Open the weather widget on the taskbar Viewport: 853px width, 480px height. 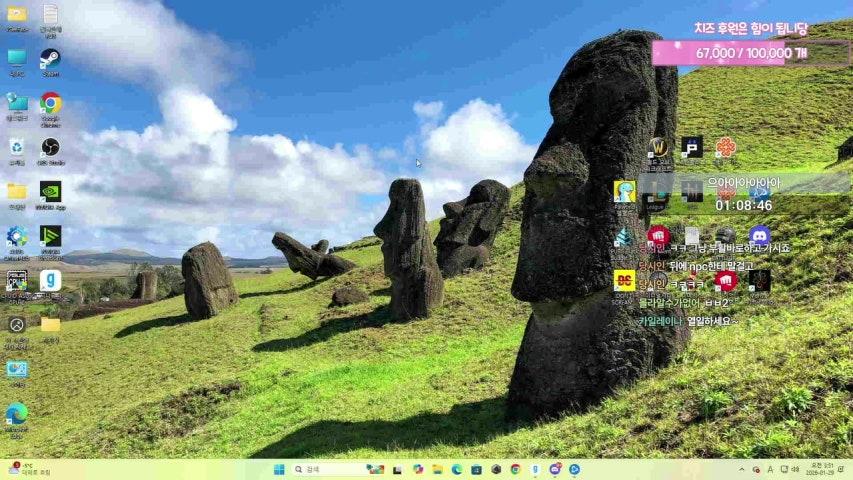30,469
